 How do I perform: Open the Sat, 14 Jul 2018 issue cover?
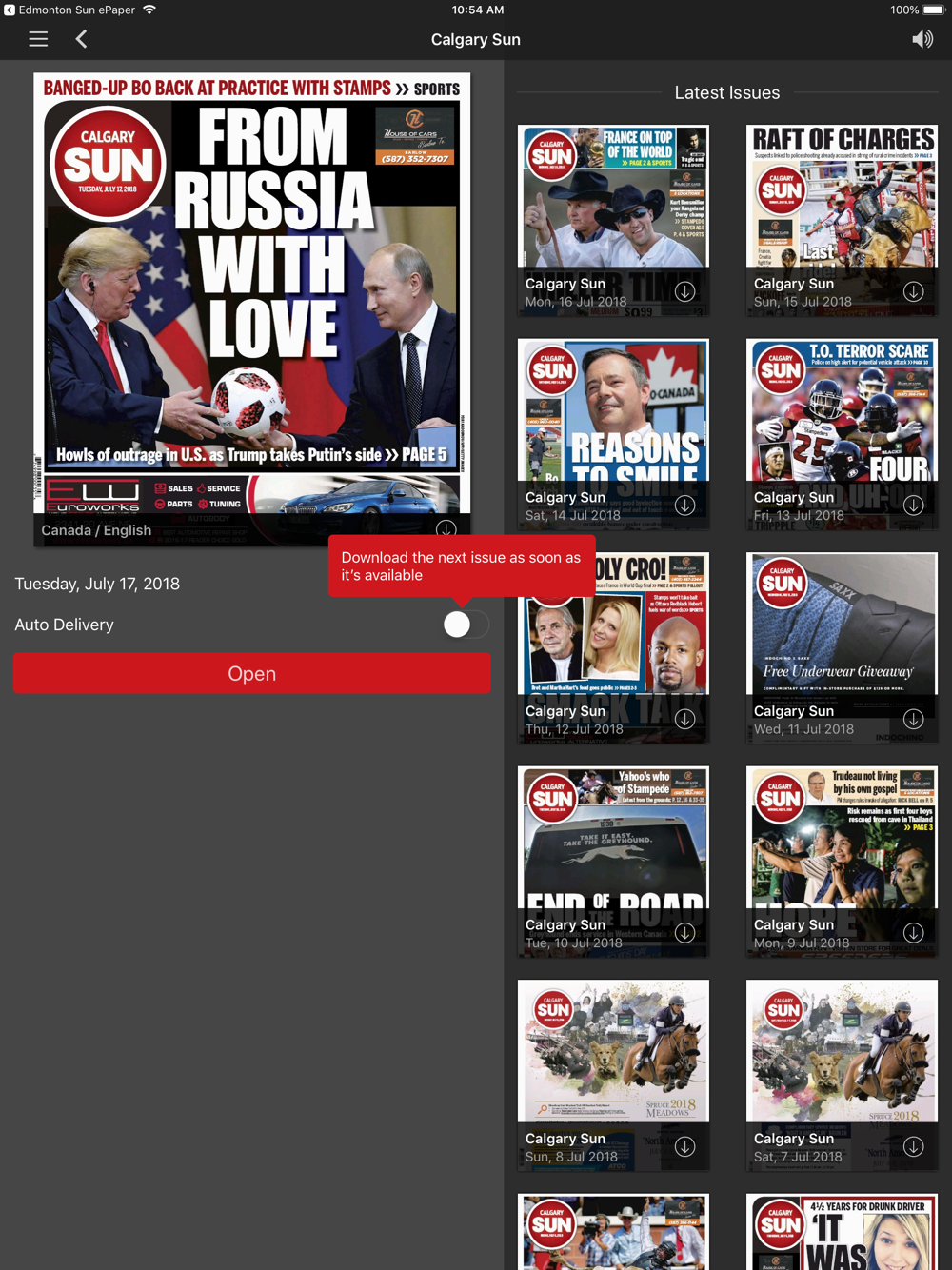613,434
